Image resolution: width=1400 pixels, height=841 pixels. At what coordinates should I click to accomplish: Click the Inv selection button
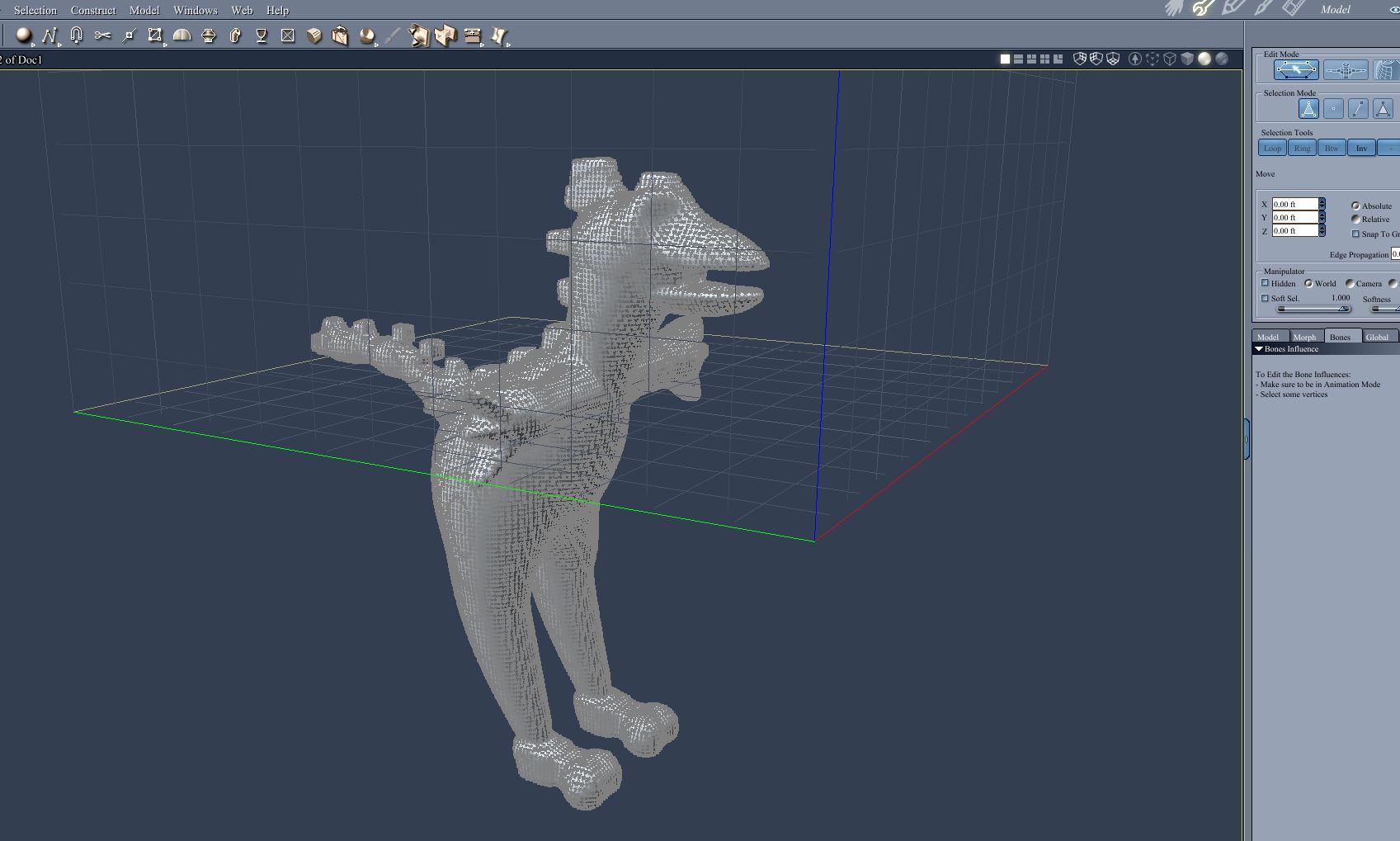click(1361, 148)
